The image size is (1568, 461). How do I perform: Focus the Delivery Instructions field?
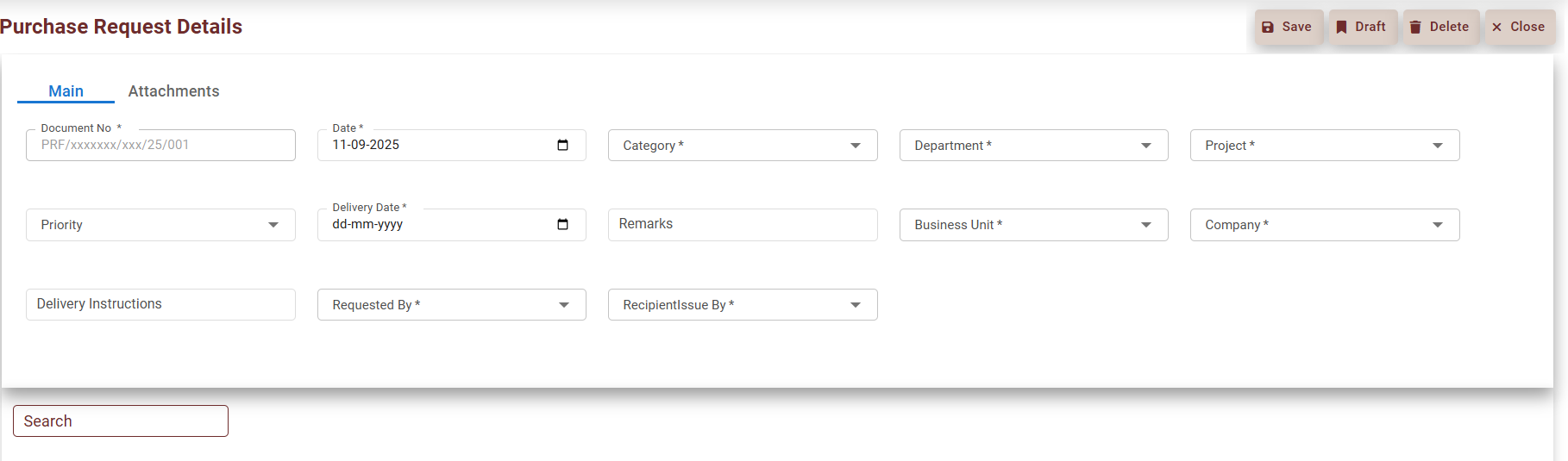pos(160,304)
